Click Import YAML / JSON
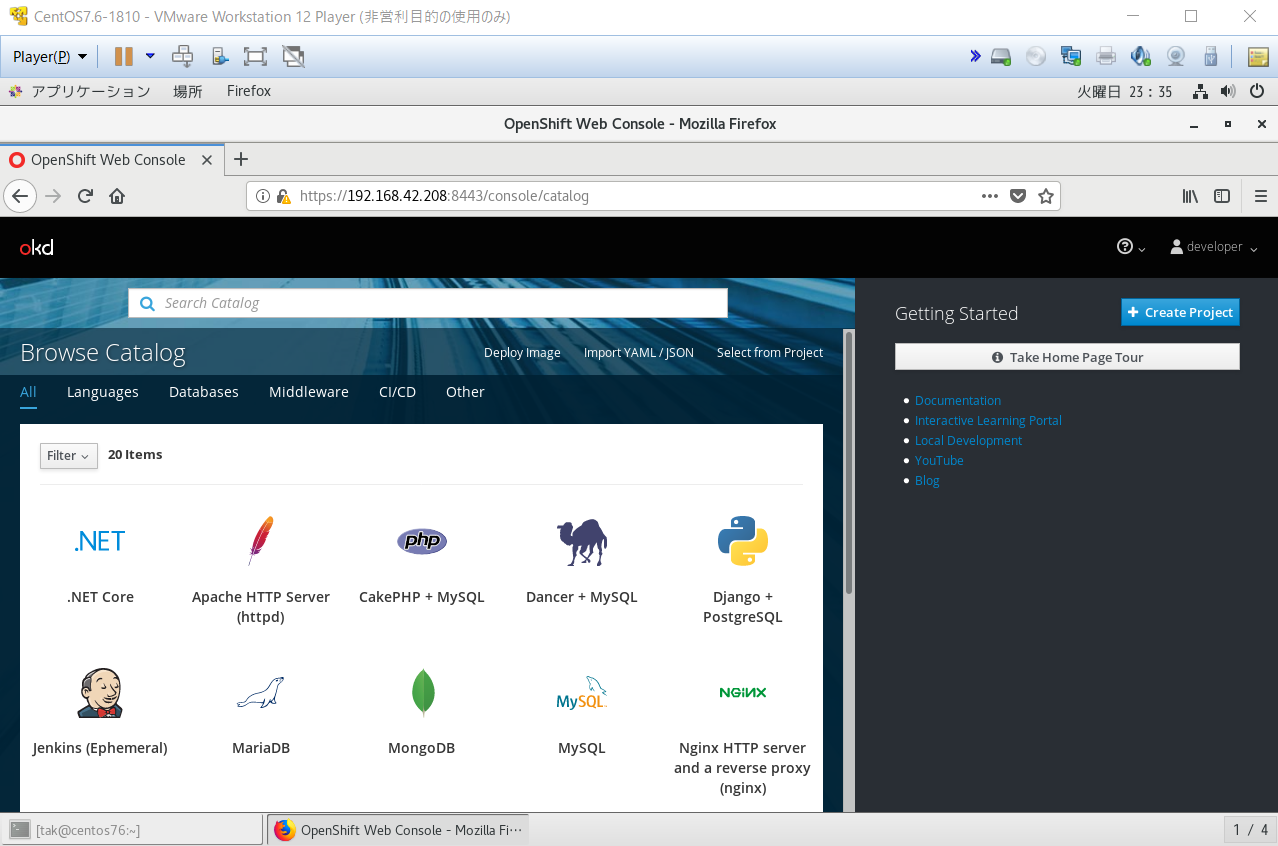This screenshot has height=846, width=1278. tap(639, 353)
